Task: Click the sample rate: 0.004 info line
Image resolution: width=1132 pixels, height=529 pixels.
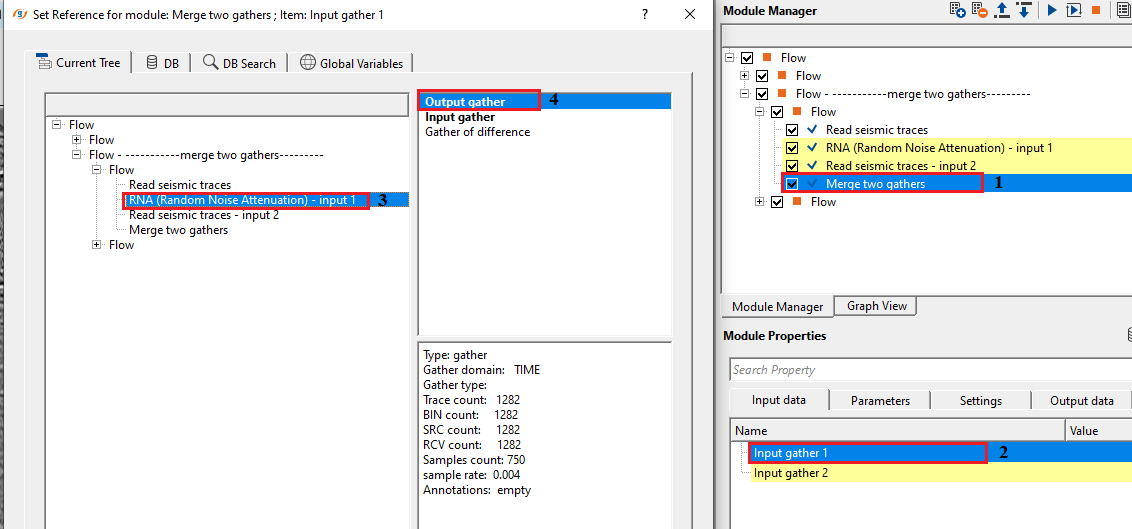Action: [x=471, y=475]
